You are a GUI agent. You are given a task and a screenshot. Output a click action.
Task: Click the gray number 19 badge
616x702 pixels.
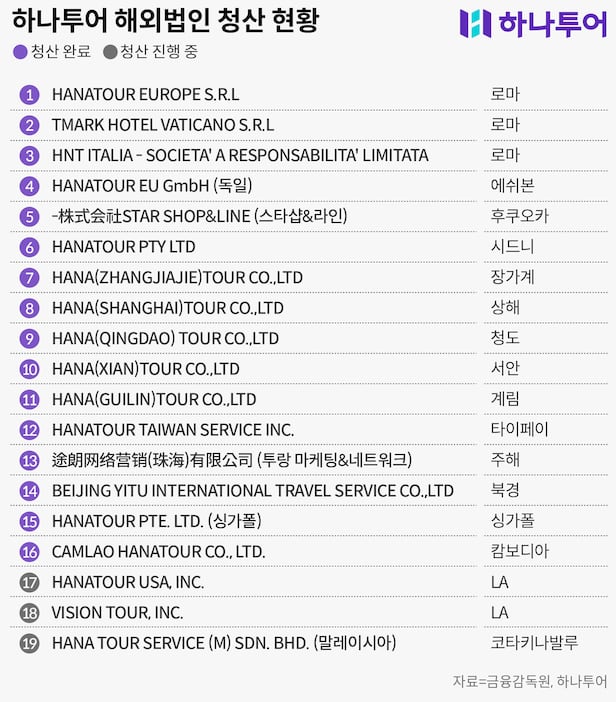[x=29, y=643]
